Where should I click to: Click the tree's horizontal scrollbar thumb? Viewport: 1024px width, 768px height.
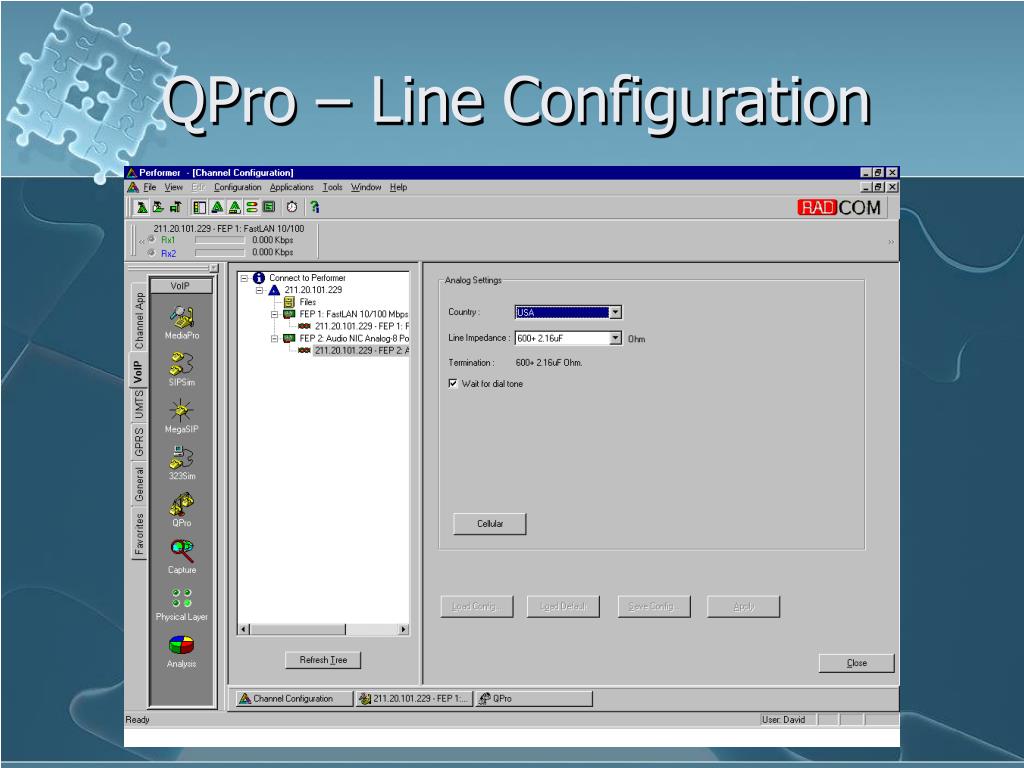(298, 630)
